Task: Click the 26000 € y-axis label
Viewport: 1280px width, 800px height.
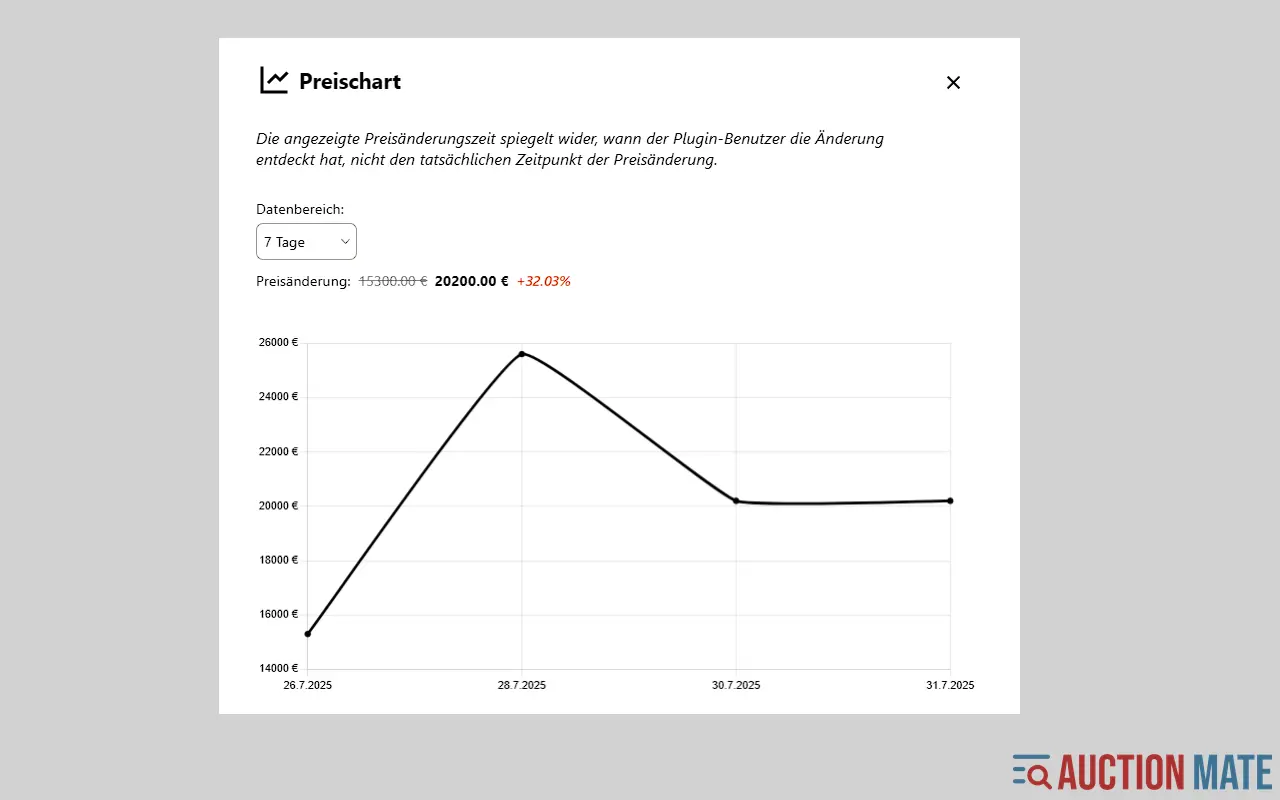Action: point(278,343)
